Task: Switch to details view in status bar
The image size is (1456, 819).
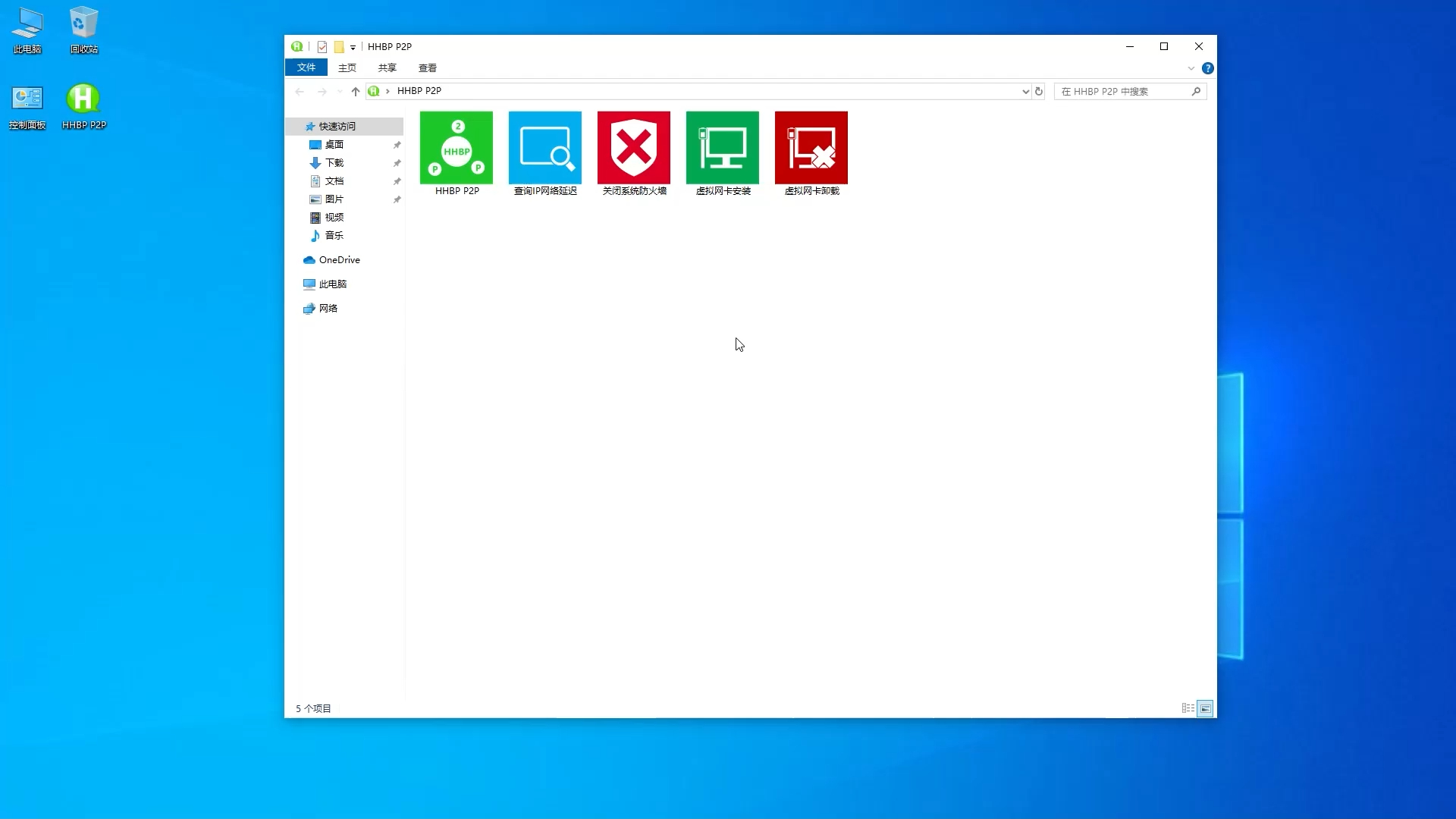Action: pyautogui.click(x=1188, y=708)
